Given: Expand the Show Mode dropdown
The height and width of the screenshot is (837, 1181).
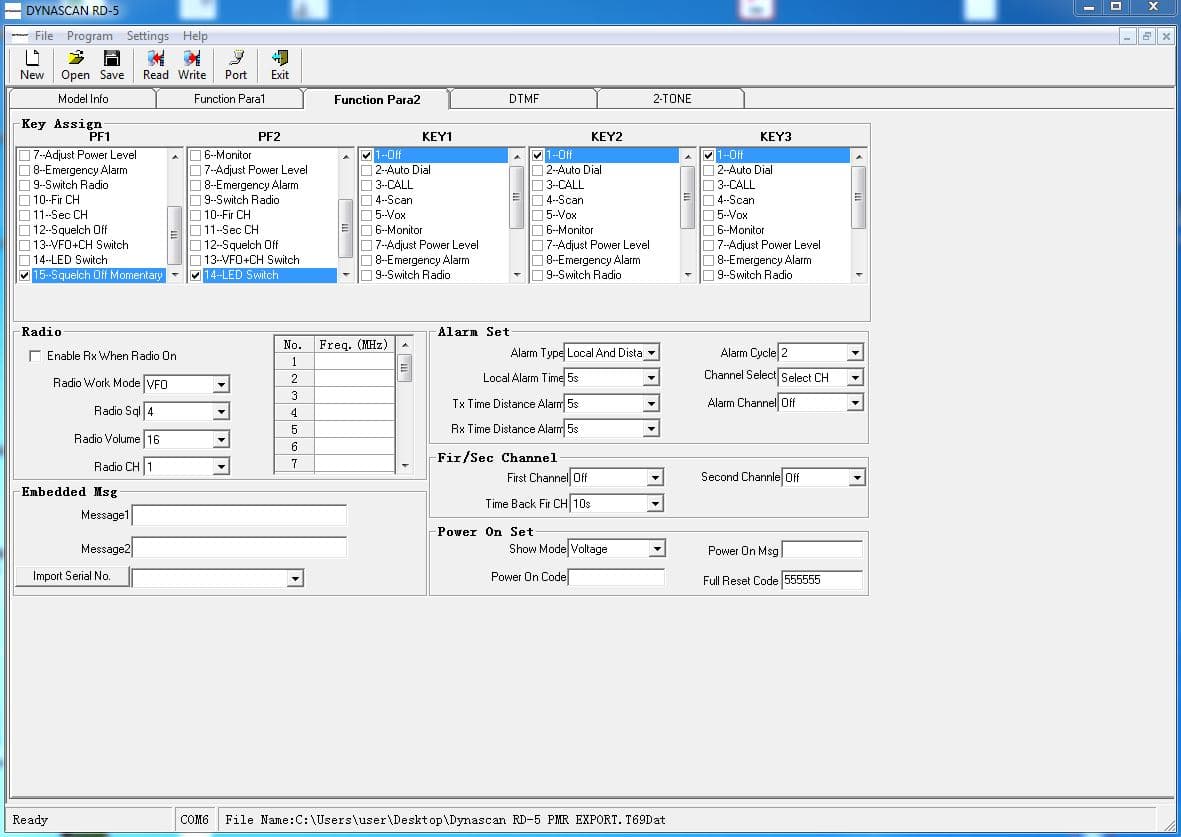Looking at the screenshot, I should point(657,548).
